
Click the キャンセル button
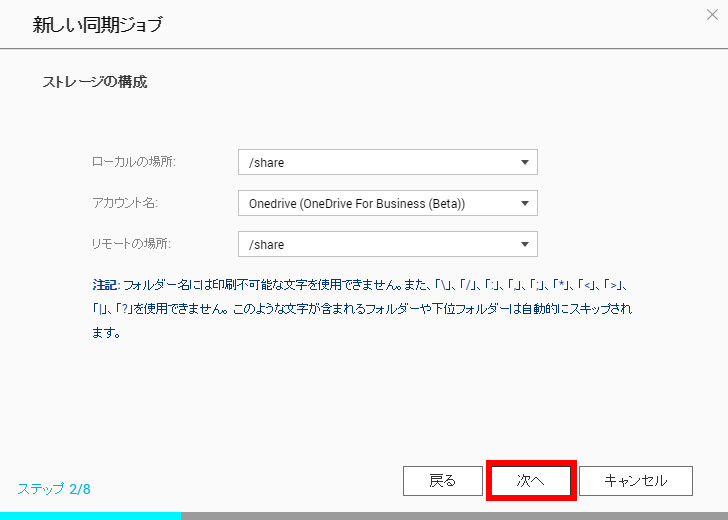636,481
